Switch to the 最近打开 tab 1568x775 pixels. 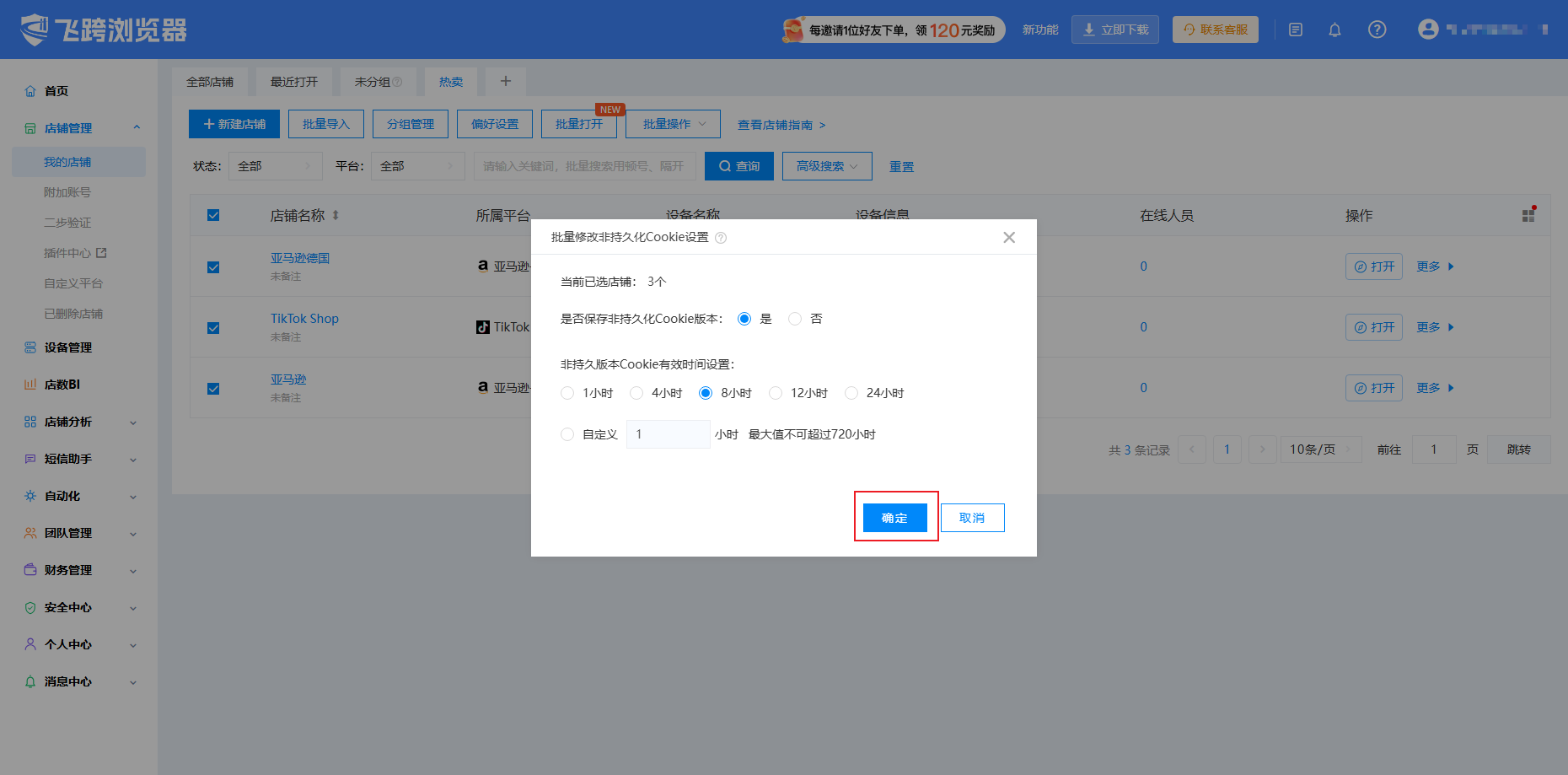point(294,82)
